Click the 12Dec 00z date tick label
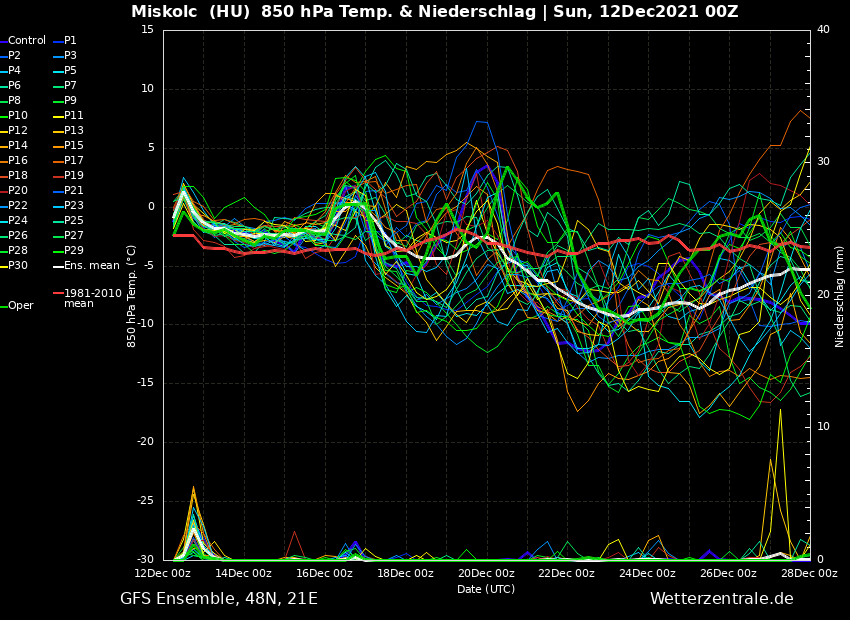The height and width of the screenshot is (620, 850). [162, 574]
